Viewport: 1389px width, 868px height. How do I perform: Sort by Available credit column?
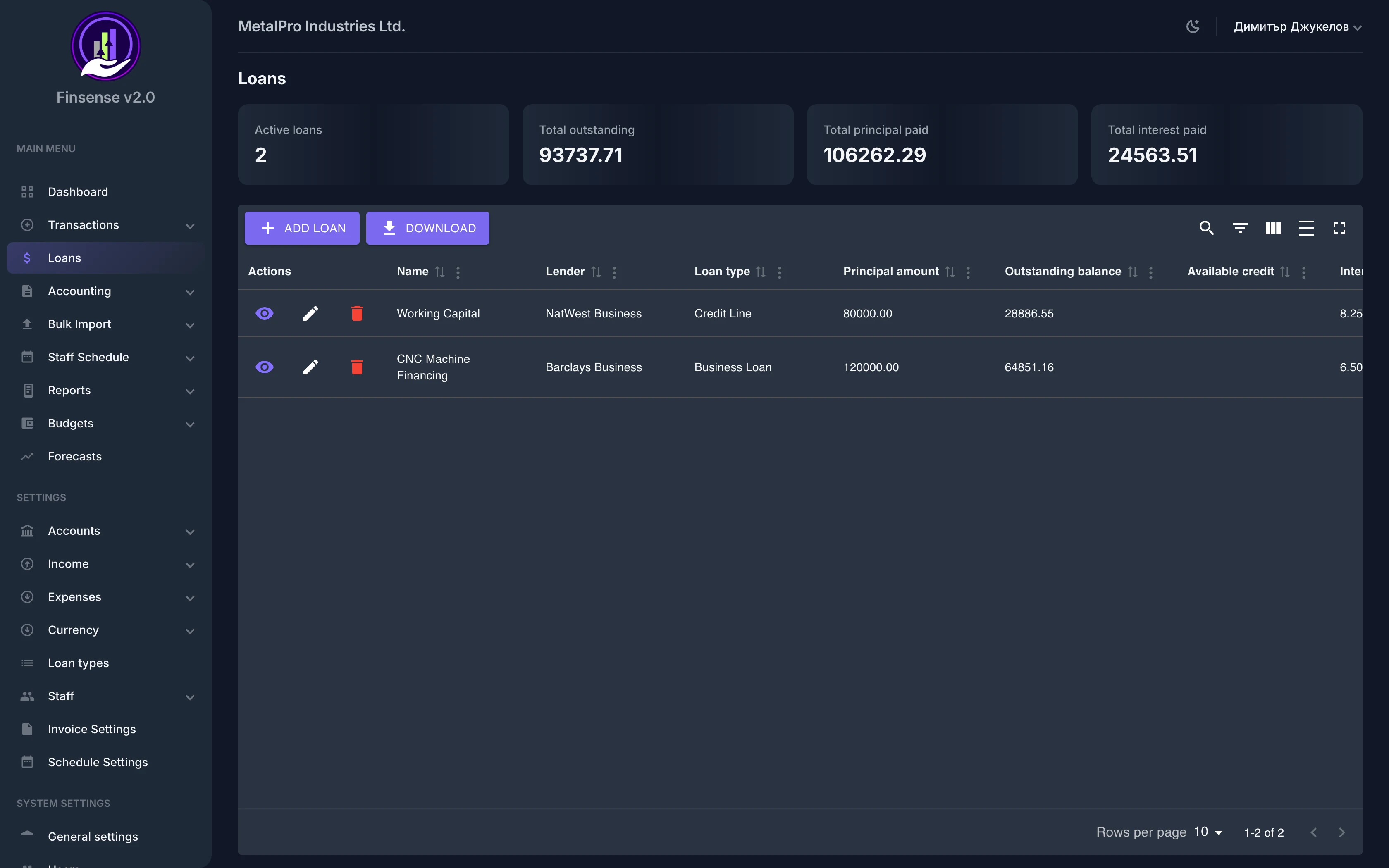pos(1284,272)
